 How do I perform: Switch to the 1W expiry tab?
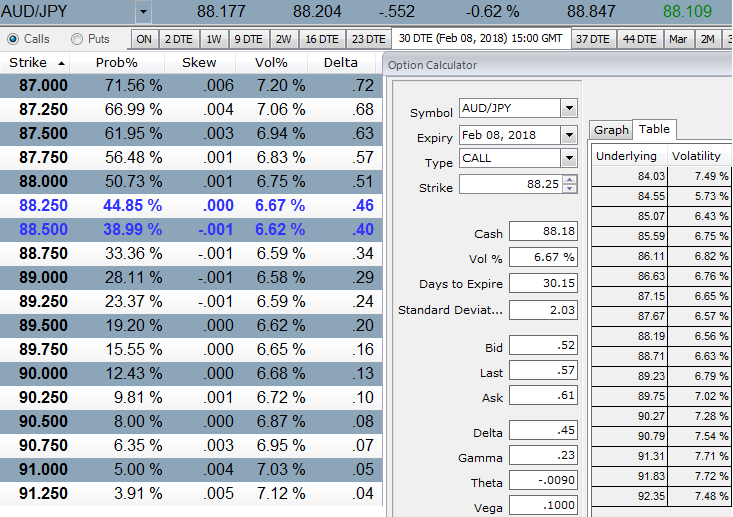click(214, 39)
